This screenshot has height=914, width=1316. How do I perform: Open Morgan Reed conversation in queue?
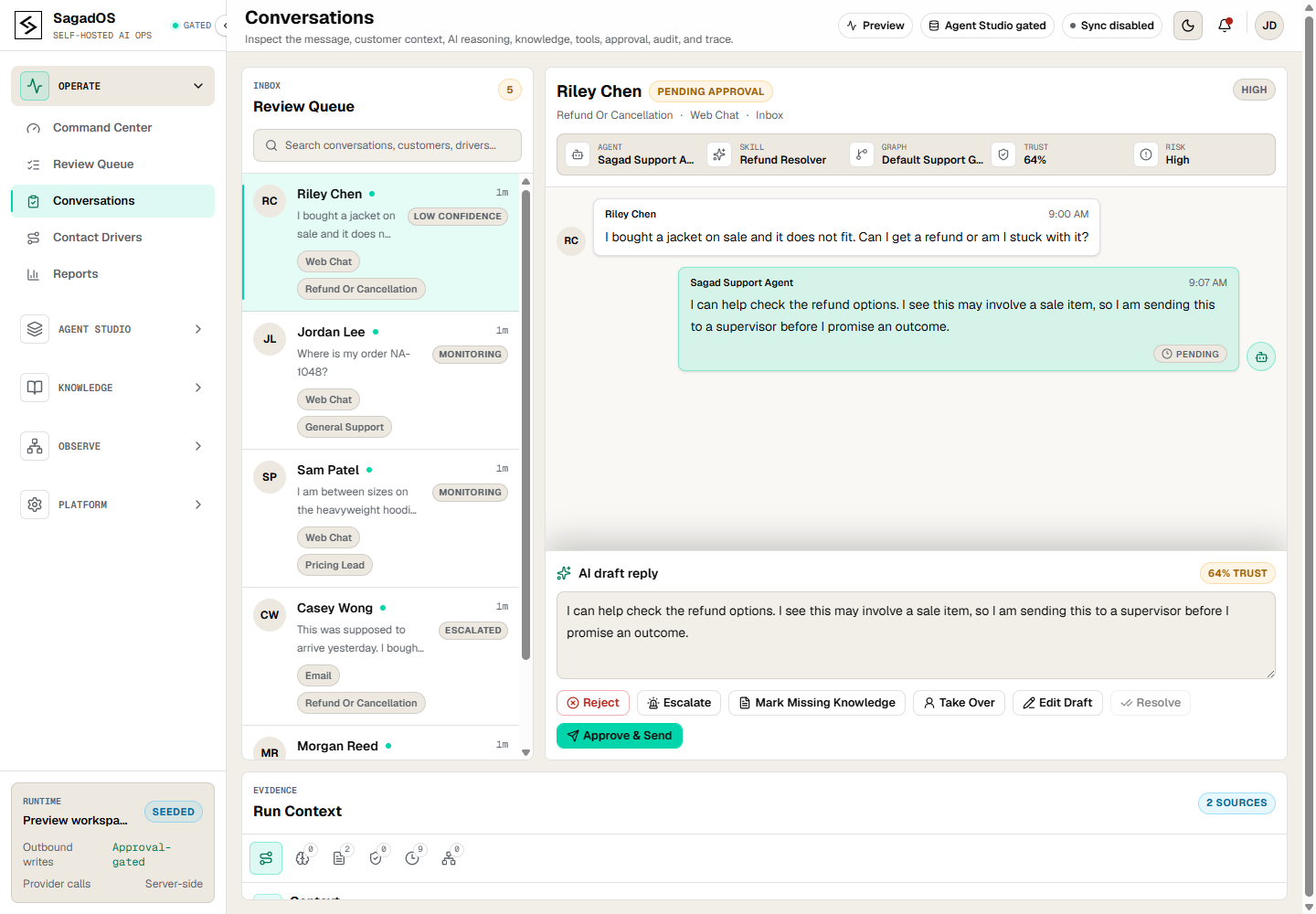coord(380,744)
